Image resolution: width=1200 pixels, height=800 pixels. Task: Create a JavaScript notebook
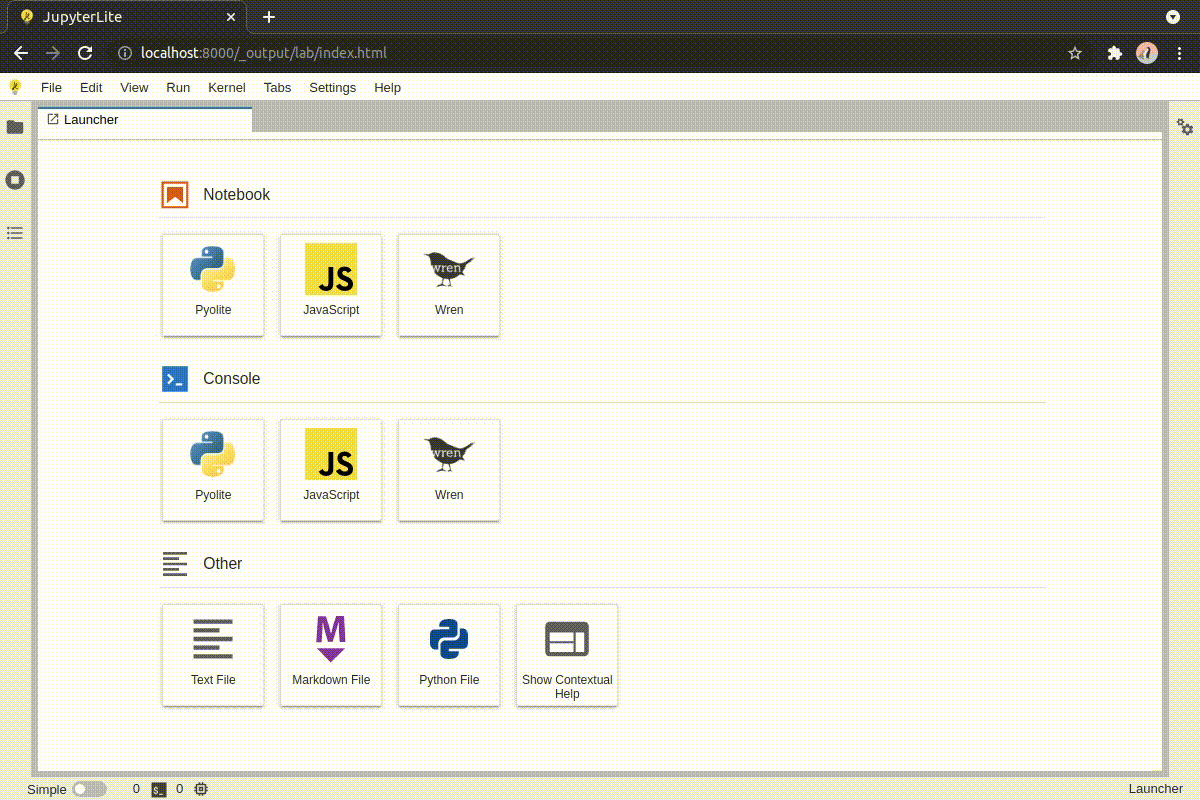pyautogui.click(x=331, y=285)
